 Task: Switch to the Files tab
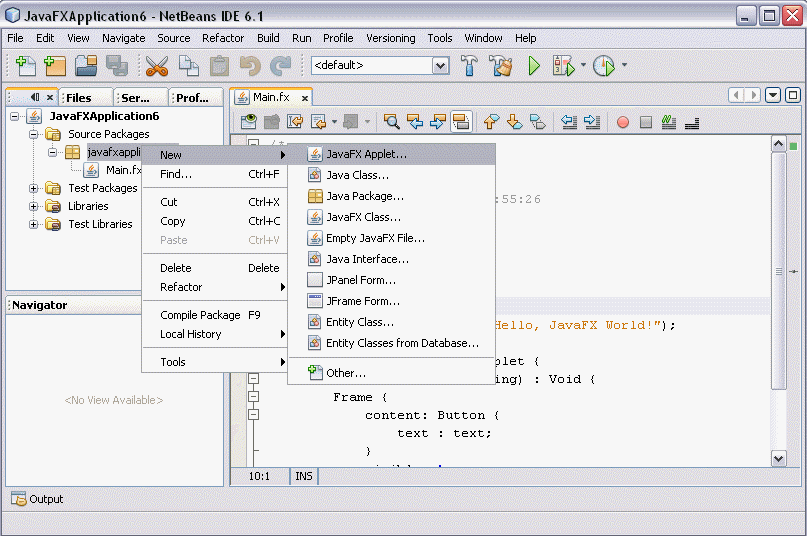pos(86,98)
